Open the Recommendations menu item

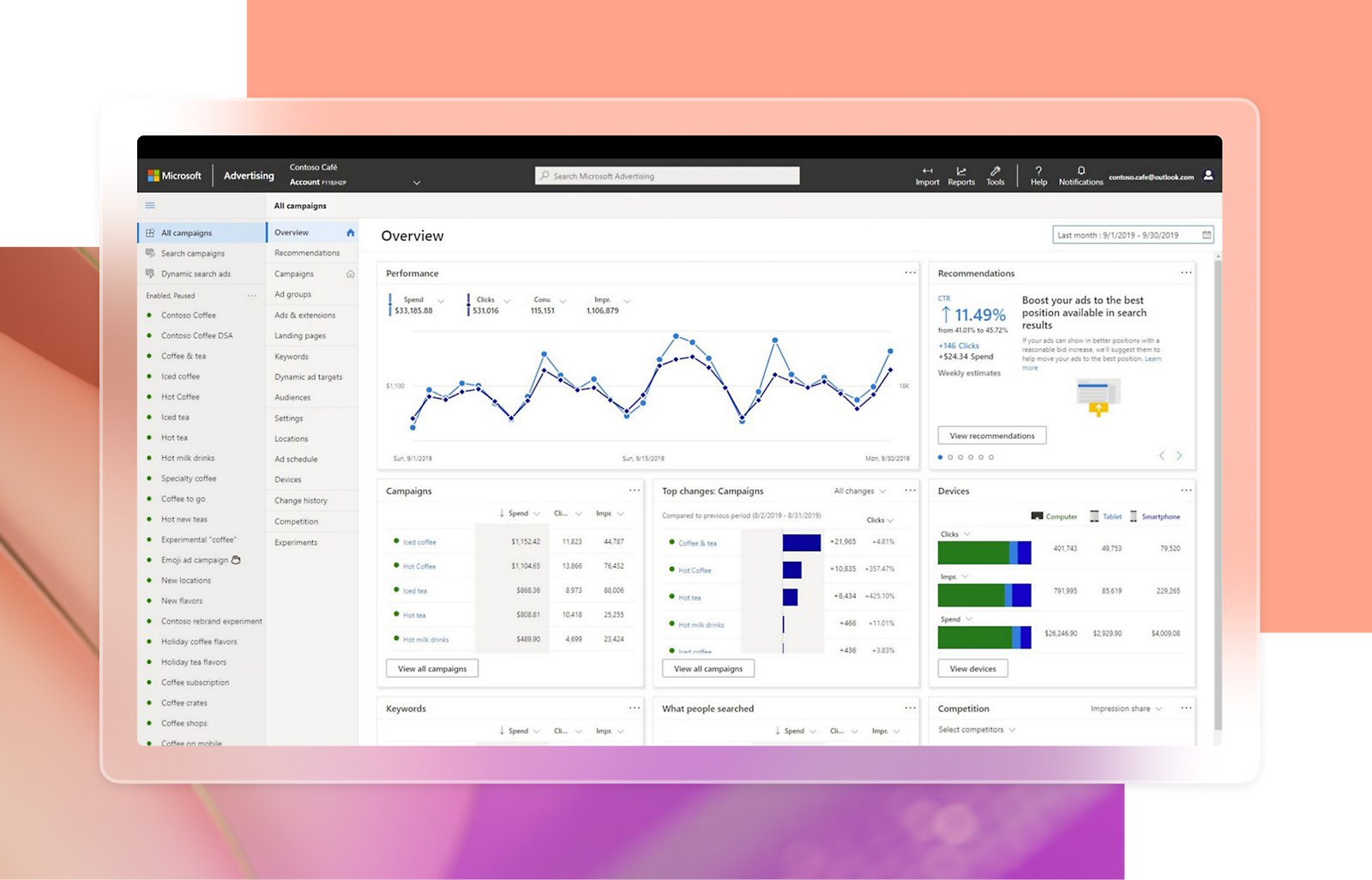[307, 253]
